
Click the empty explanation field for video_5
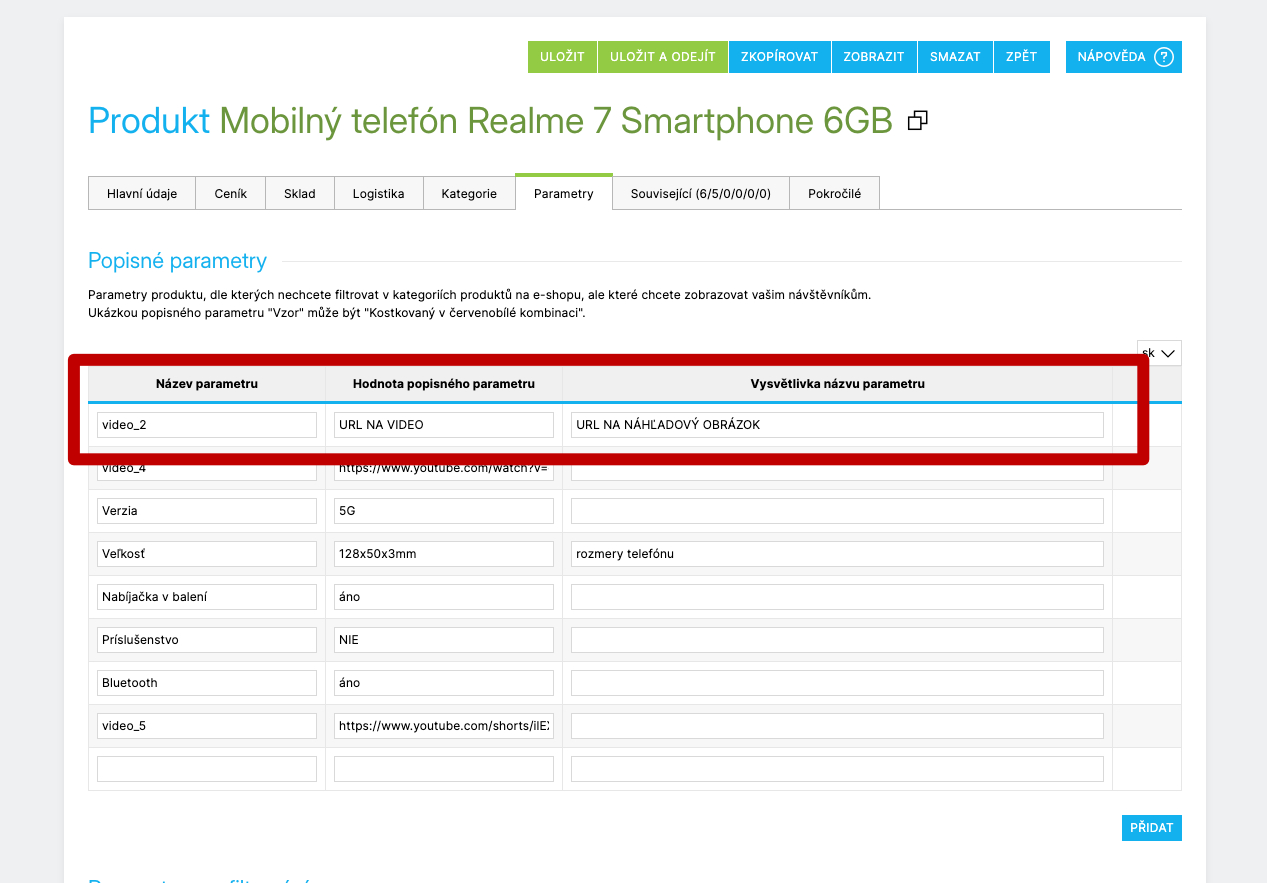pyautogui.click(x=837, y=726)
